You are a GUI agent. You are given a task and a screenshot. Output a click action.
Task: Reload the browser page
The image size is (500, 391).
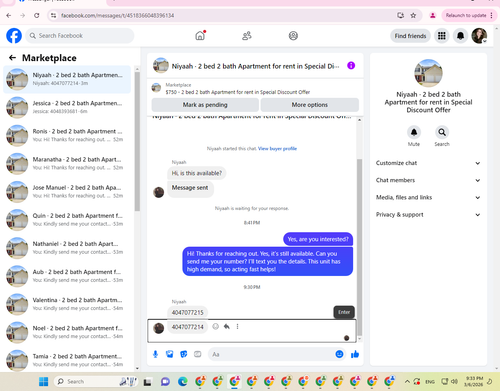click(37, 15)
